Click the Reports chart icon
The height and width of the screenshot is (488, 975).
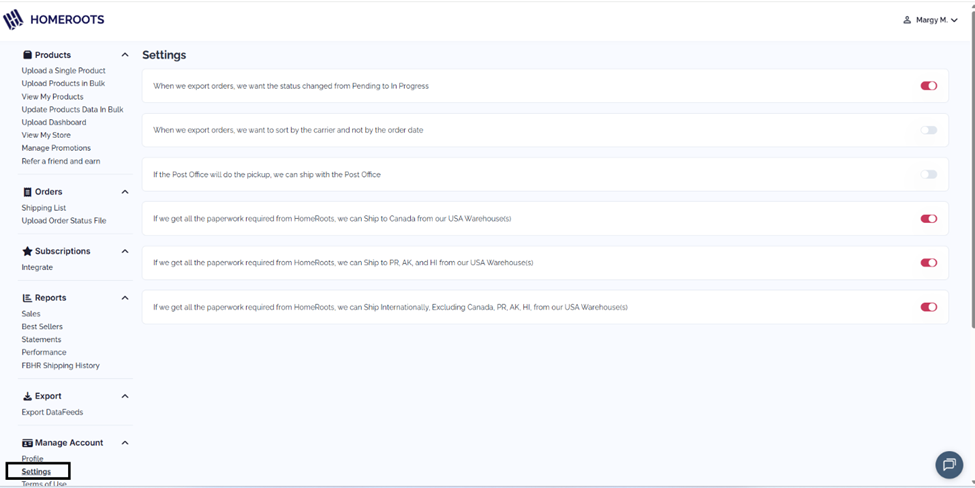27,298
